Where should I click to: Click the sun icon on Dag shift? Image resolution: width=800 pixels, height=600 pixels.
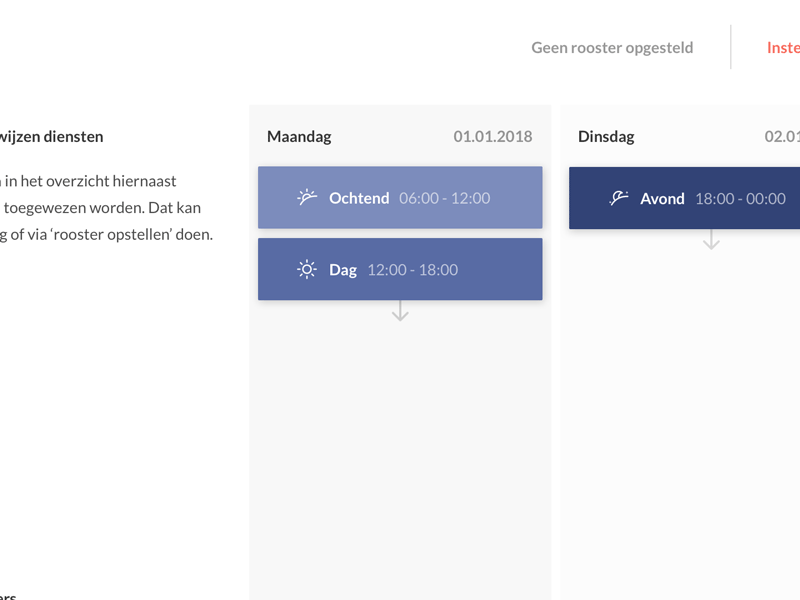tap(307, 269)
